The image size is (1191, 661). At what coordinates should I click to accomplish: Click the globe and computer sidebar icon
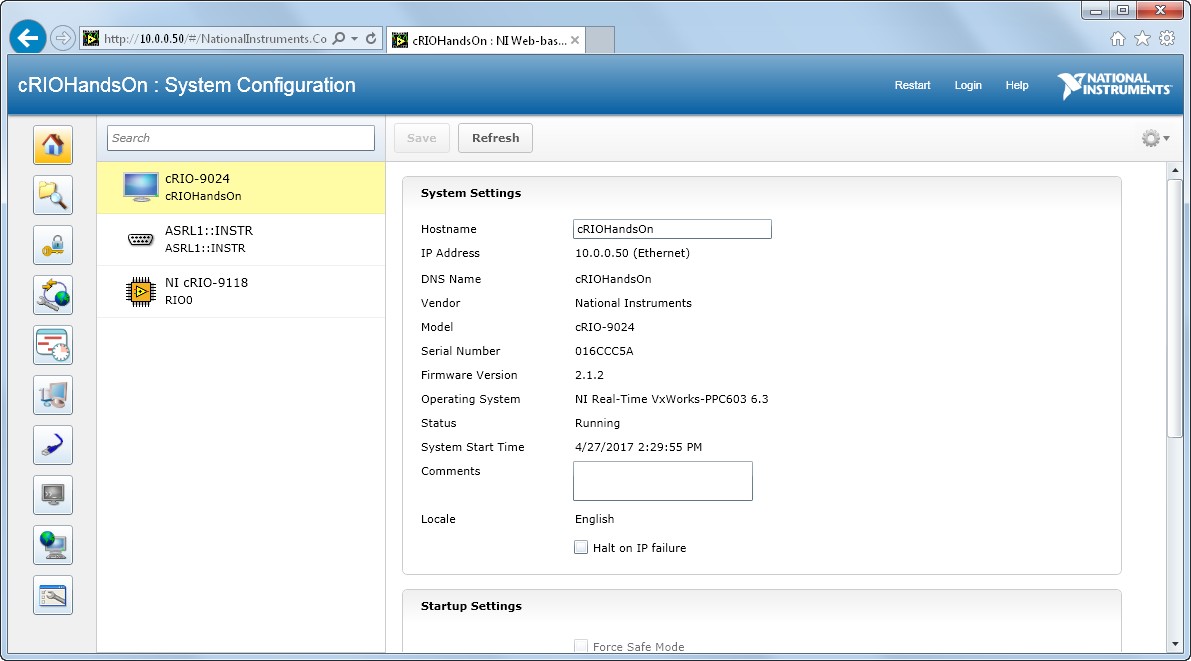53,545
